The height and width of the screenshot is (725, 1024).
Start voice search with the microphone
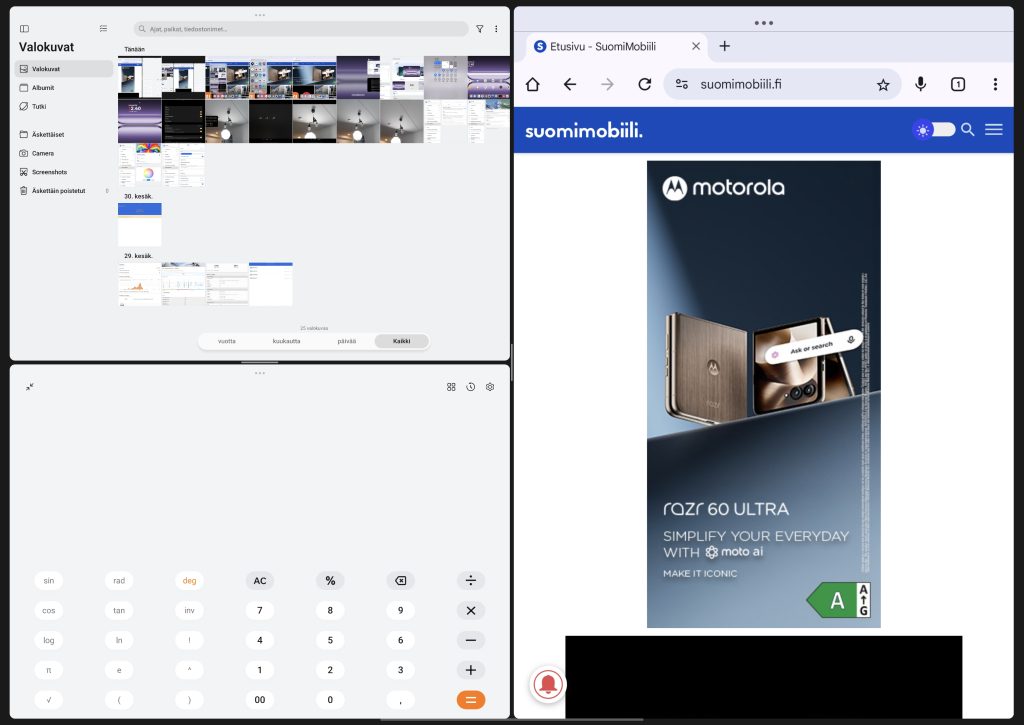pyautogui.click(x=921, y=84)
